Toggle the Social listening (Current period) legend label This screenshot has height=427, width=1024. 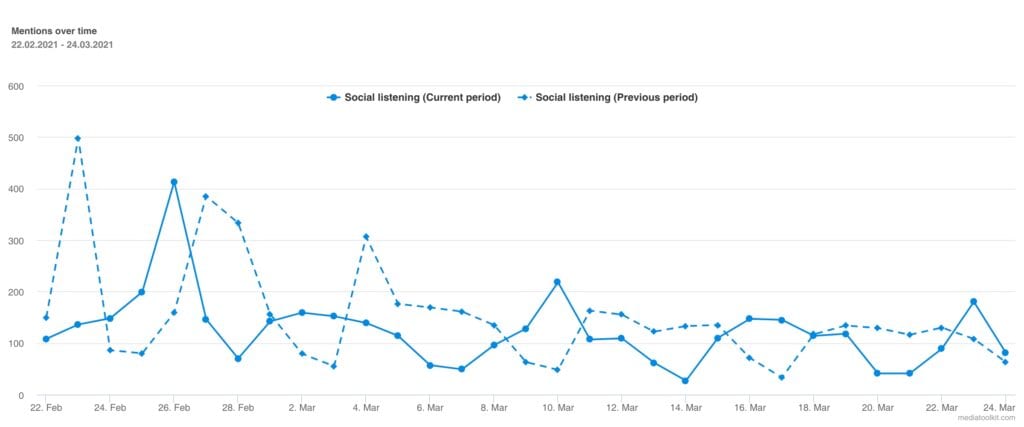coord(422,98)
